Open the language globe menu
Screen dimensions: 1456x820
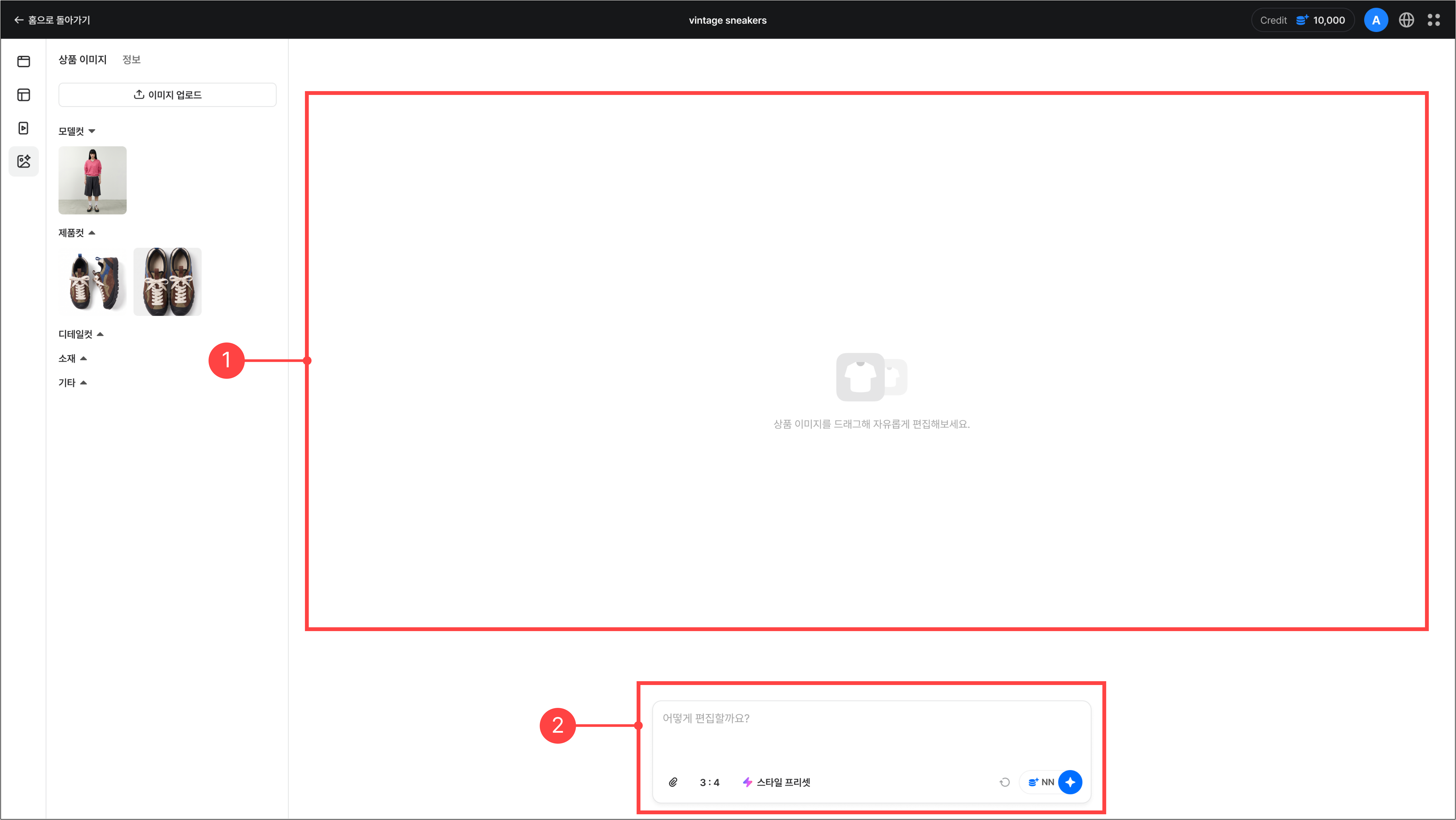pos(1406,20)
